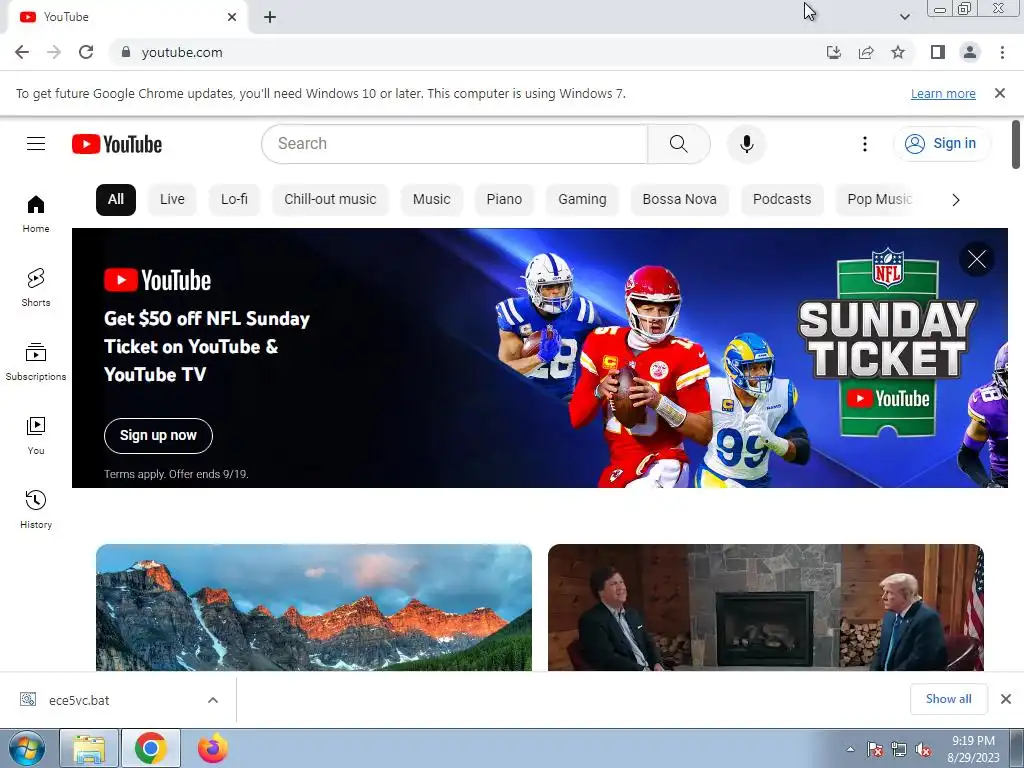Select the Lo-fi category chip
The width and height of the screenshot is (1024, 768).
(234, 200)
